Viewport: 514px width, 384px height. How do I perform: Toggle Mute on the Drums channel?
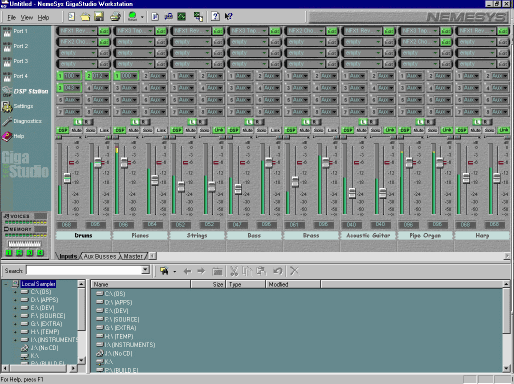click(x=77, y=130)
